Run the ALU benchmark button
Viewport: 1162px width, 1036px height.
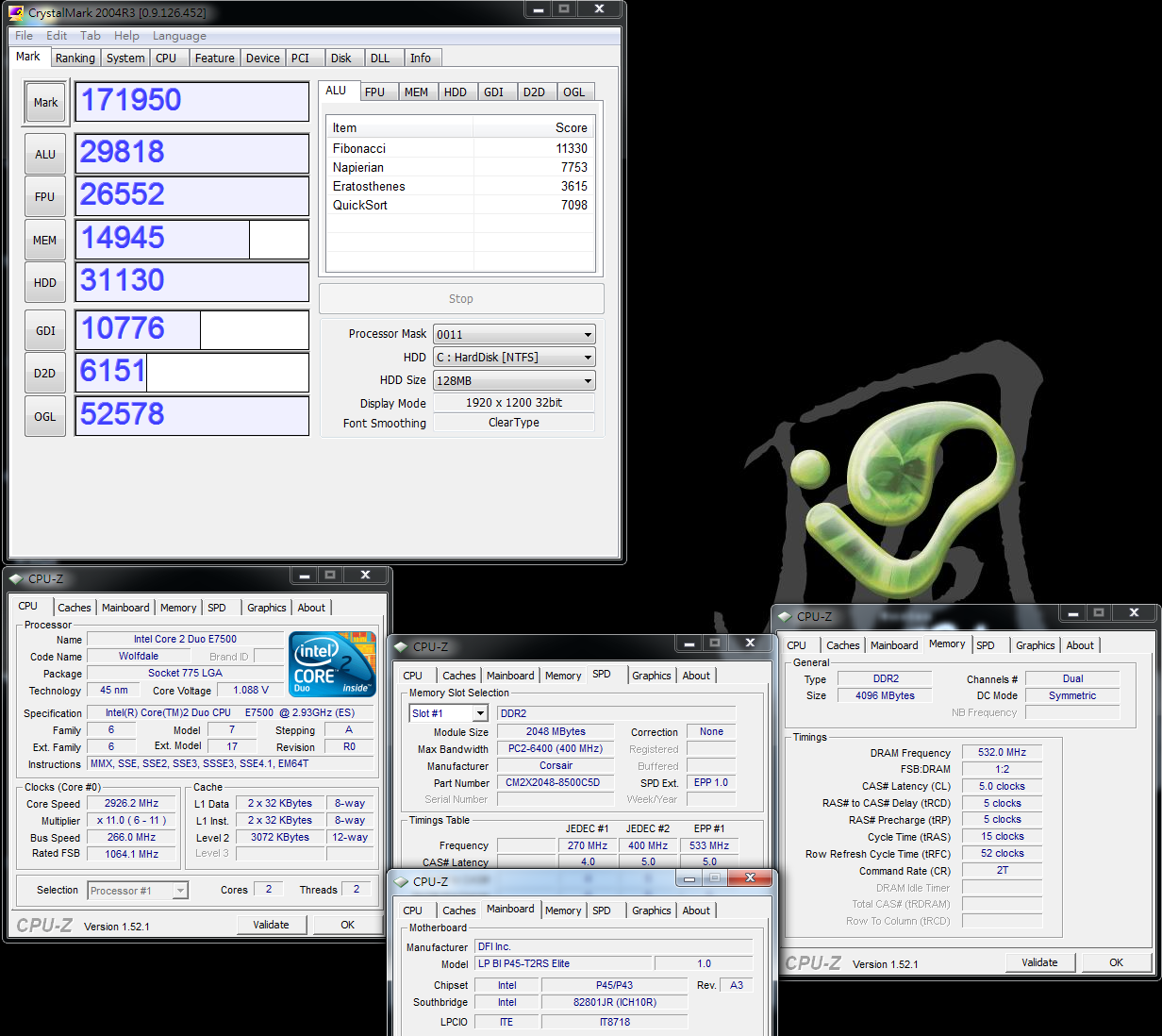click(x=45, y=155)
